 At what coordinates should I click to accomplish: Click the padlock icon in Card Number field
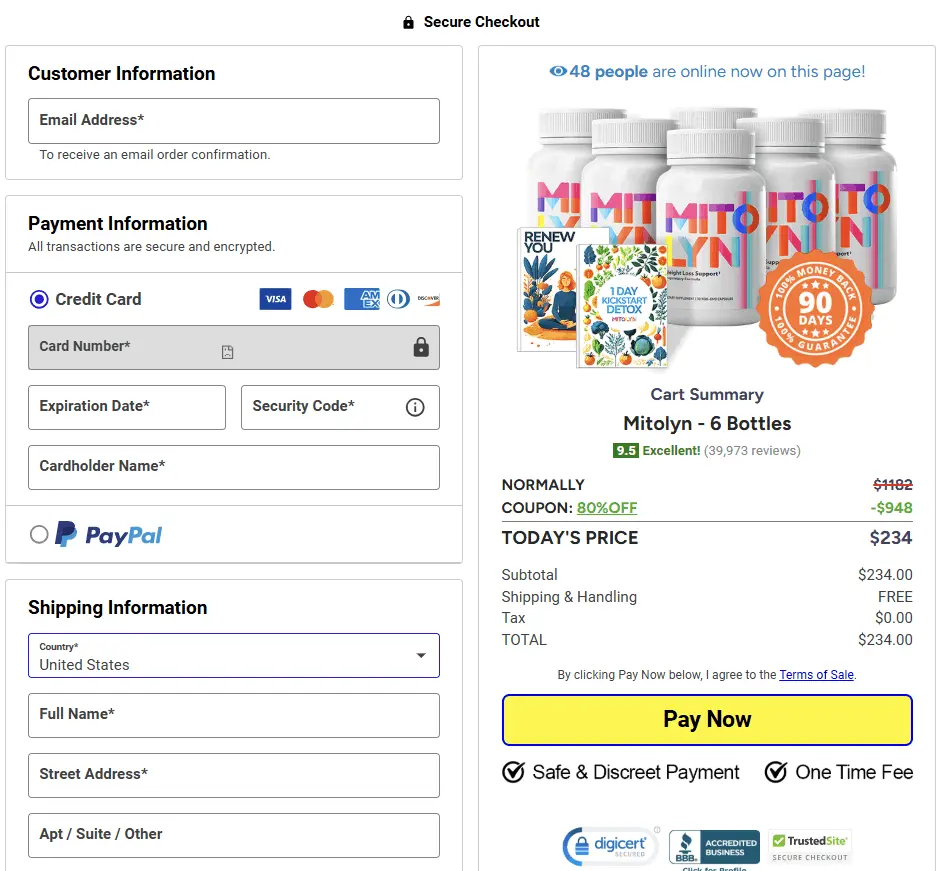(x=421, y=347)
